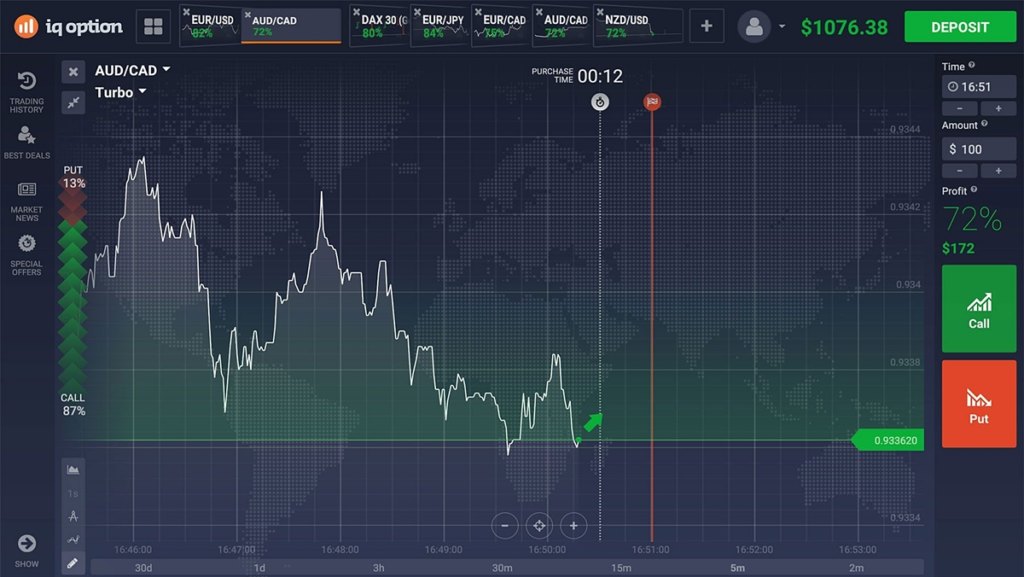Click the purchase time stopwatch marker
Viewport: 1024px width, 577px height.
(600, 102)
